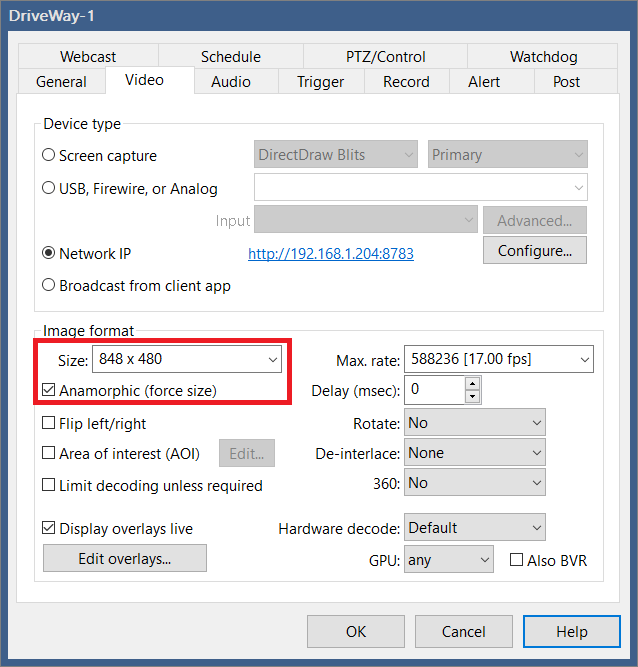Open the Record tab

(x=406, y=81)
